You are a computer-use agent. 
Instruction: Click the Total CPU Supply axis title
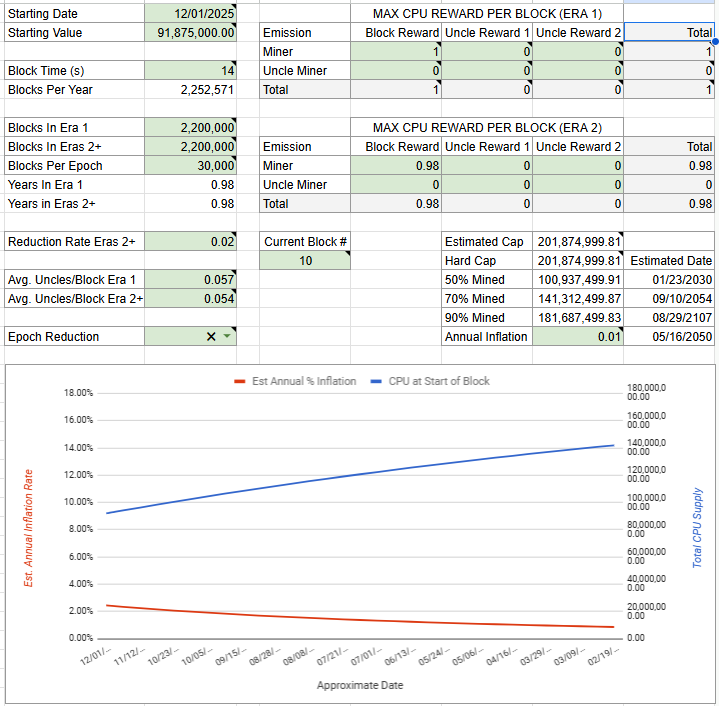click(697, 528)
